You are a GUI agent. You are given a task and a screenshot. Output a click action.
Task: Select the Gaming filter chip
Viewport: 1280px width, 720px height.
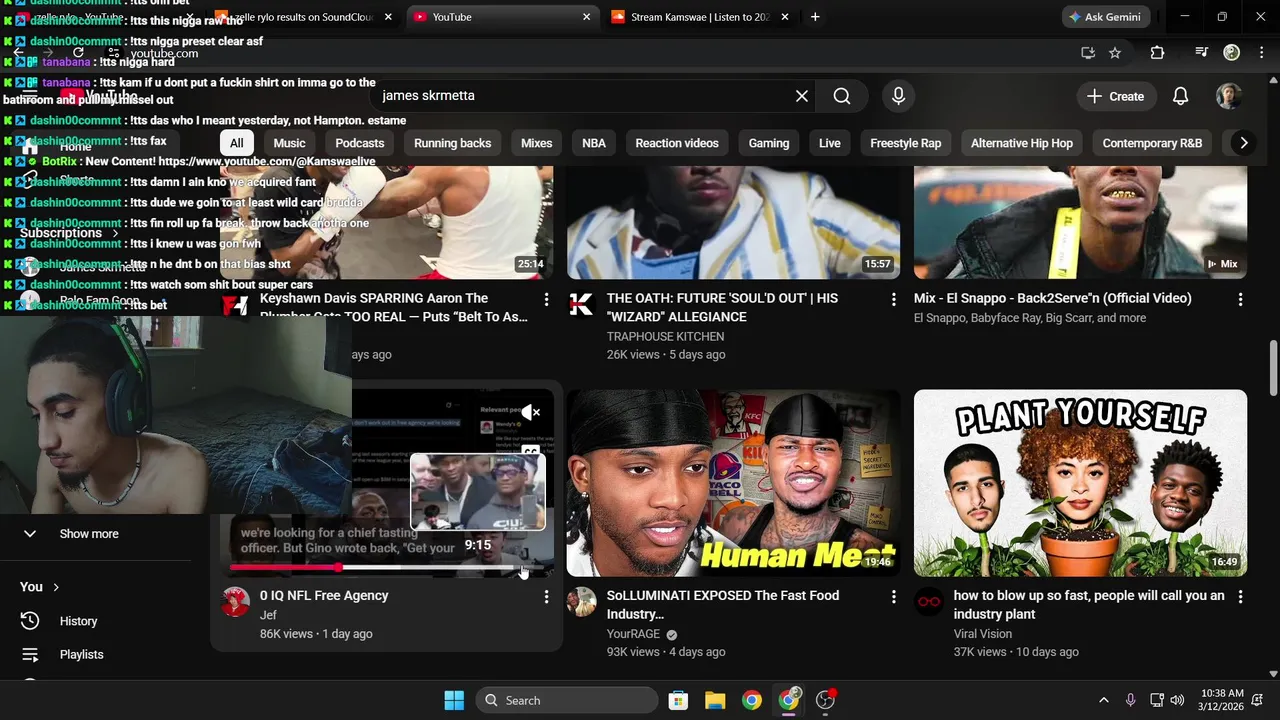(769, 143)
